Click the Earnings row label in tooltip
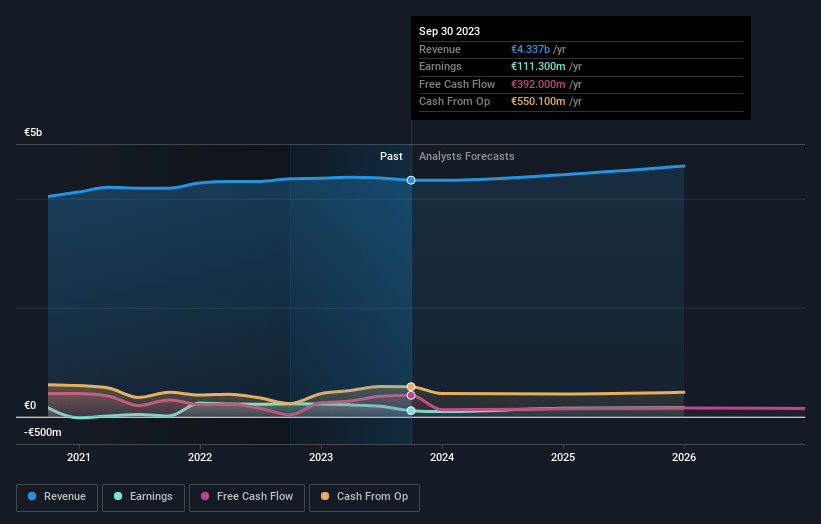 [440, 66]
